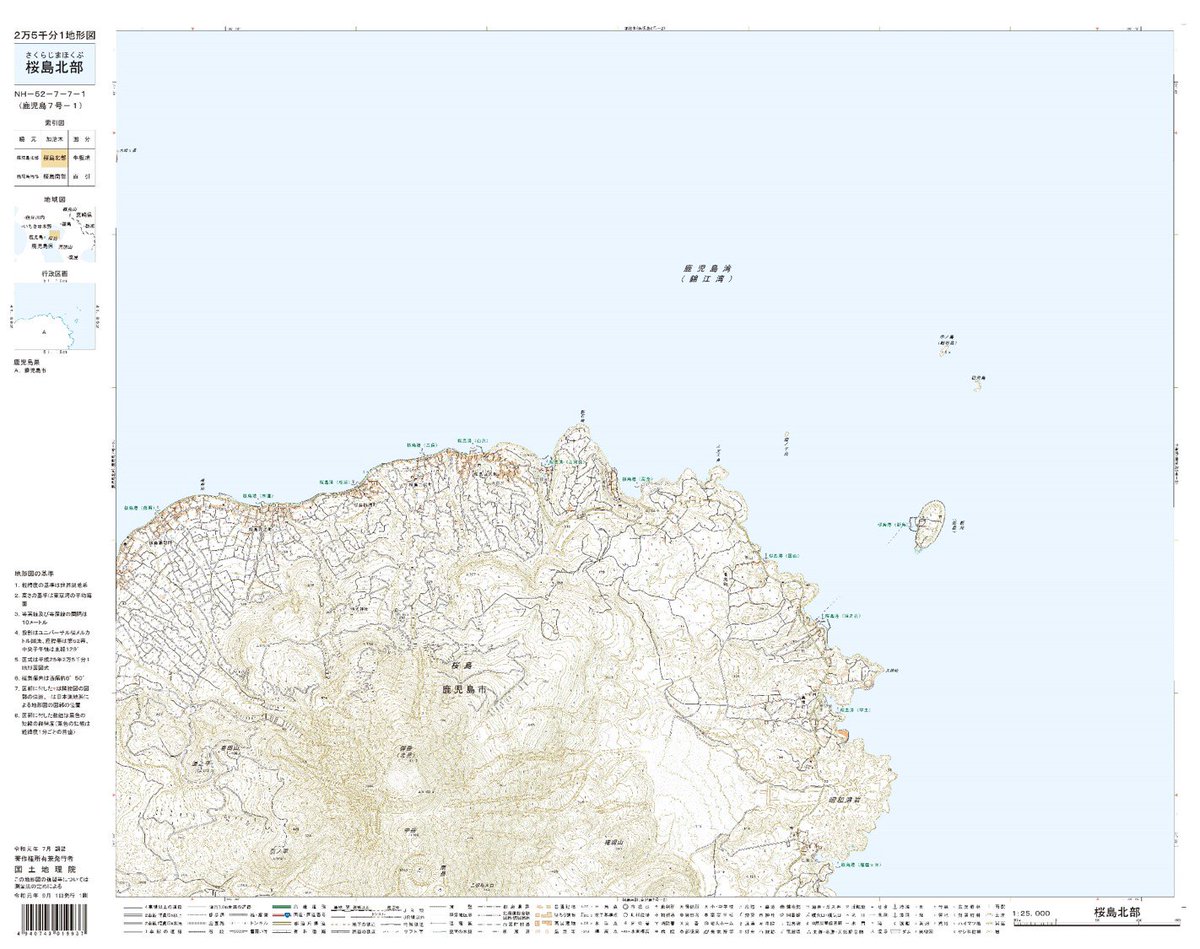This screenshot has width=1200, height=949.
Task: Click the highlighted 桜島北部 cell in 索引図
Action: coord(55,158)
